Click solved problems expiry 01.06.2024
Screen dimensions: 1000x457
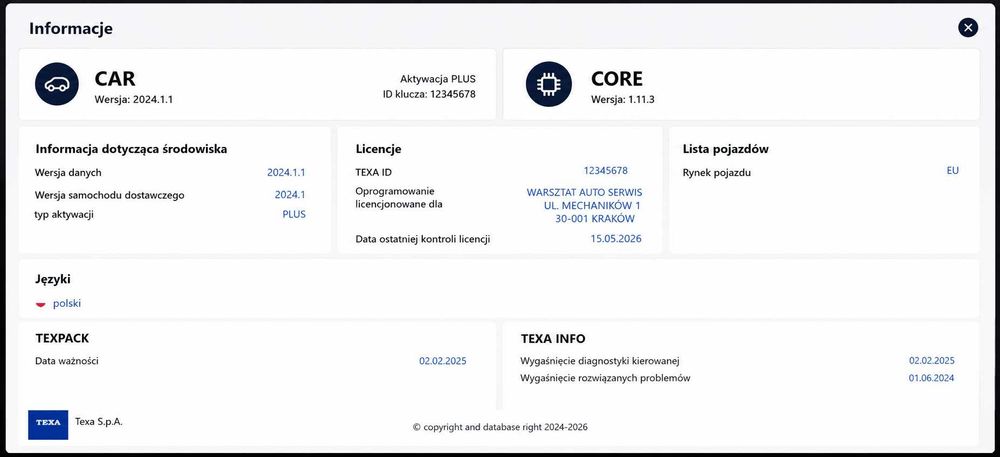click(x=931, y=378)
